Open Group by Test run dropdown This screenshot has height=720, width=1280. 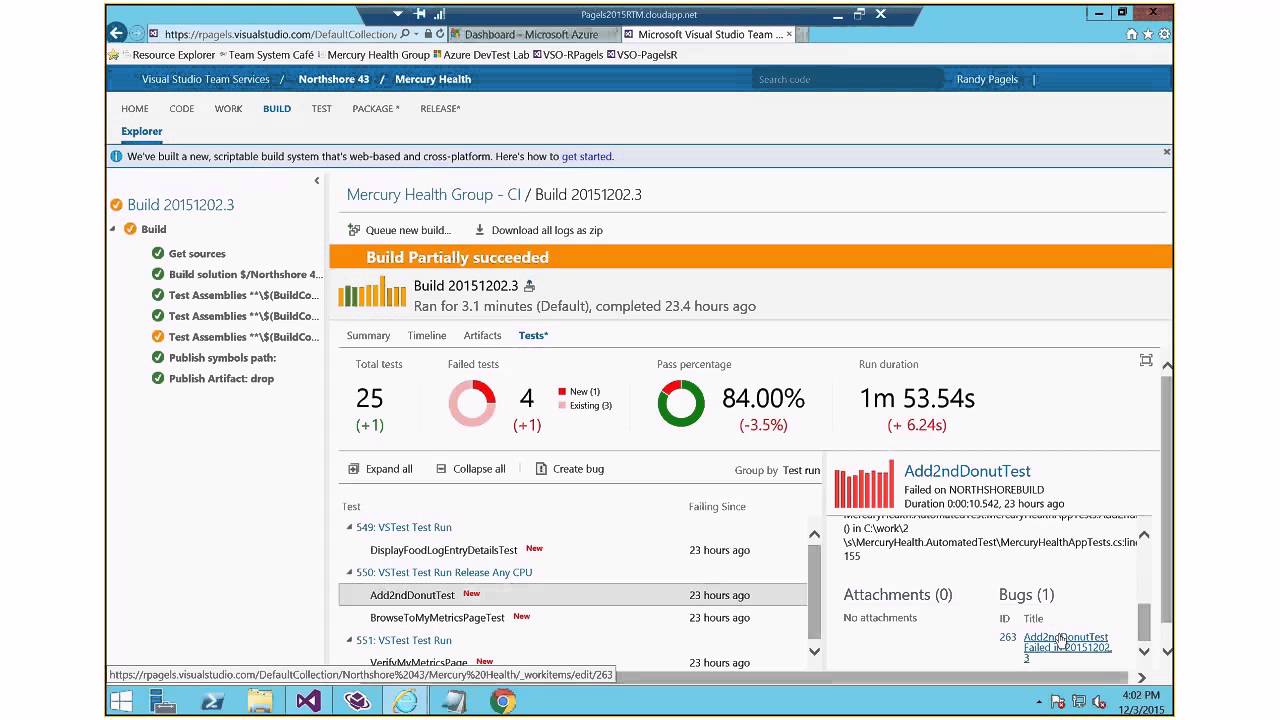click(x=801, y=470)
